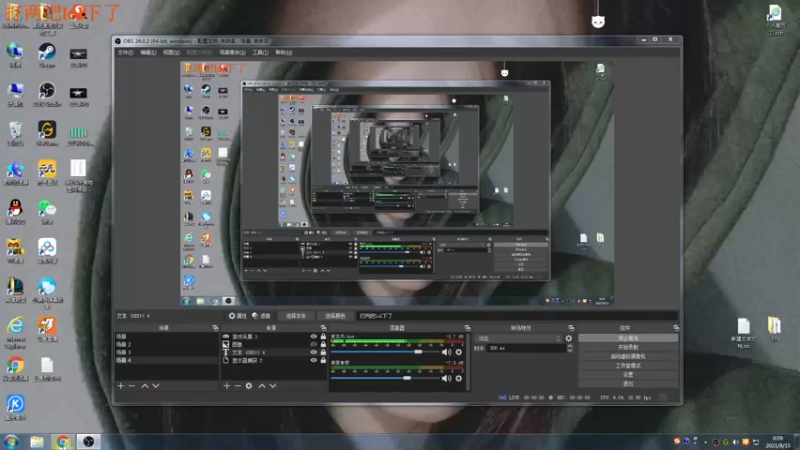The width and height of the screenshot is (800, 450).
Task: Select the QQ penguin desktop icon
Action: (x=15, y=212)
